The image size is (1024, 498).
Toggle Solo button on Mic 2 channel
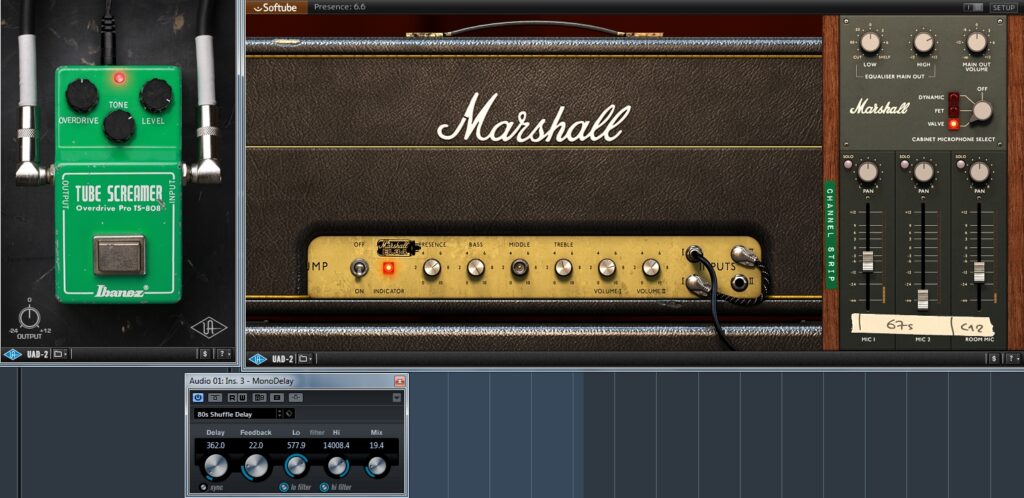point(904,164)
